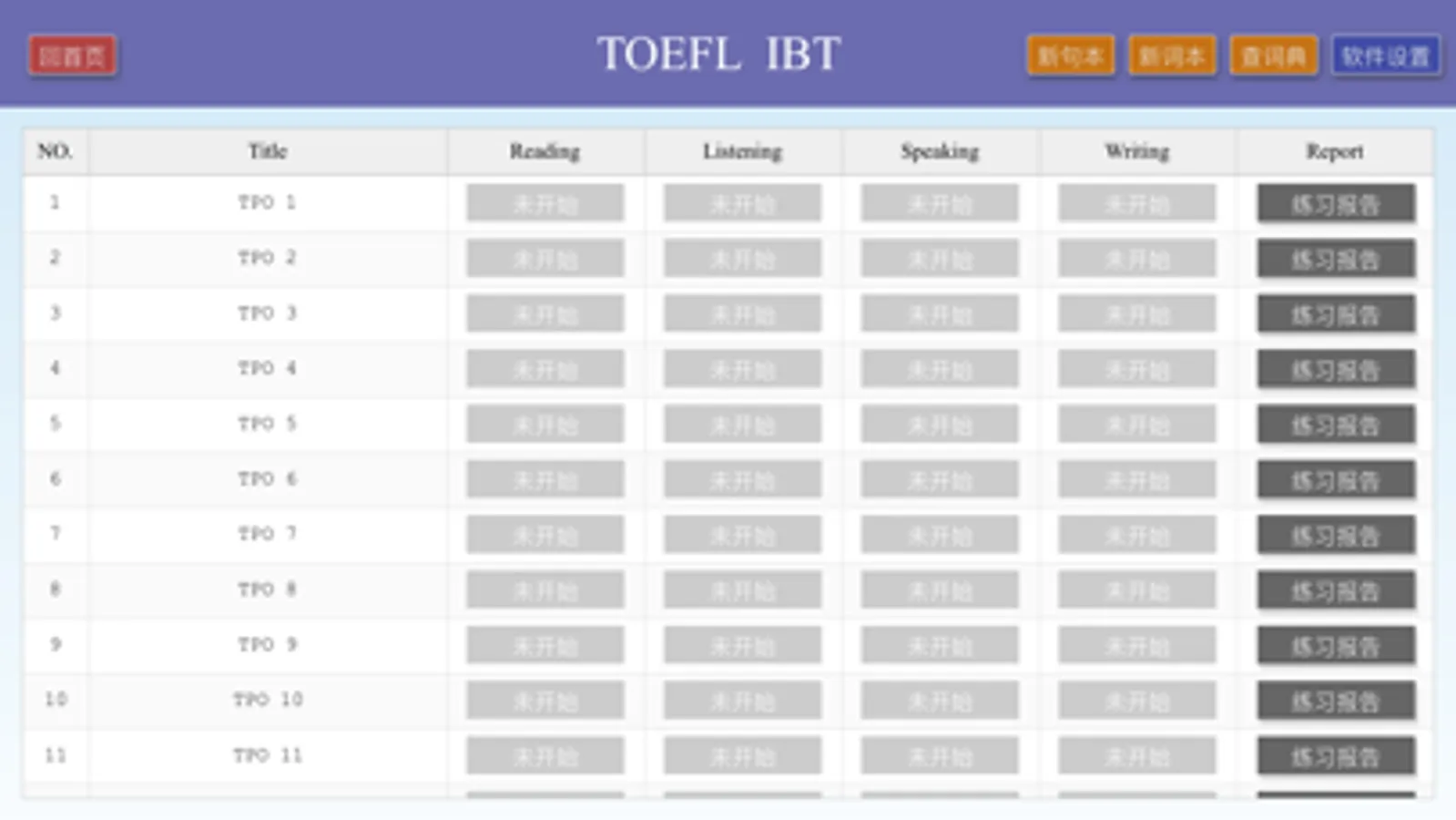Screen dimensions: 1456x820
Task: Start TPO 3 Reading section
Action: 545,314
